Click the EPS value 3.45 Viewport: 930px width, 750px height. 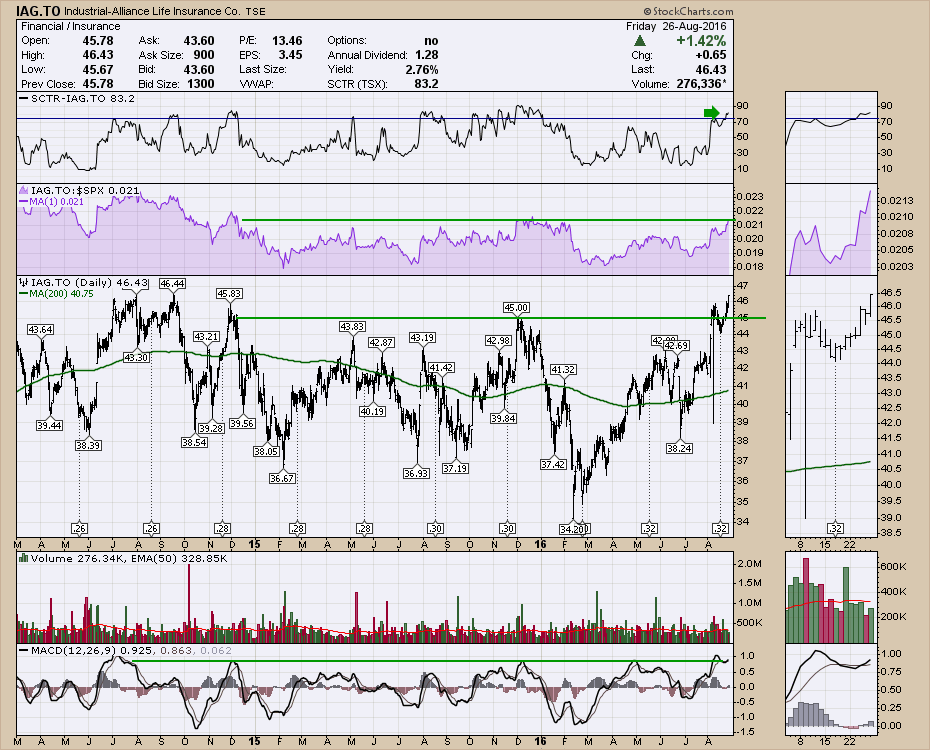pos(291,55)
